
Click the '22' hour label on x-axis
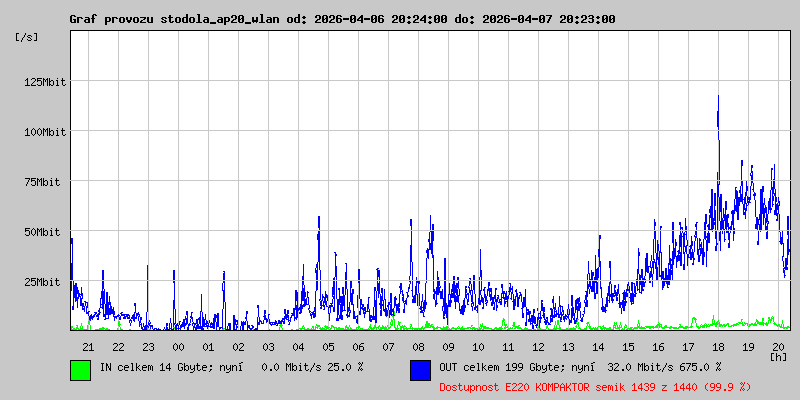[118, 347]
